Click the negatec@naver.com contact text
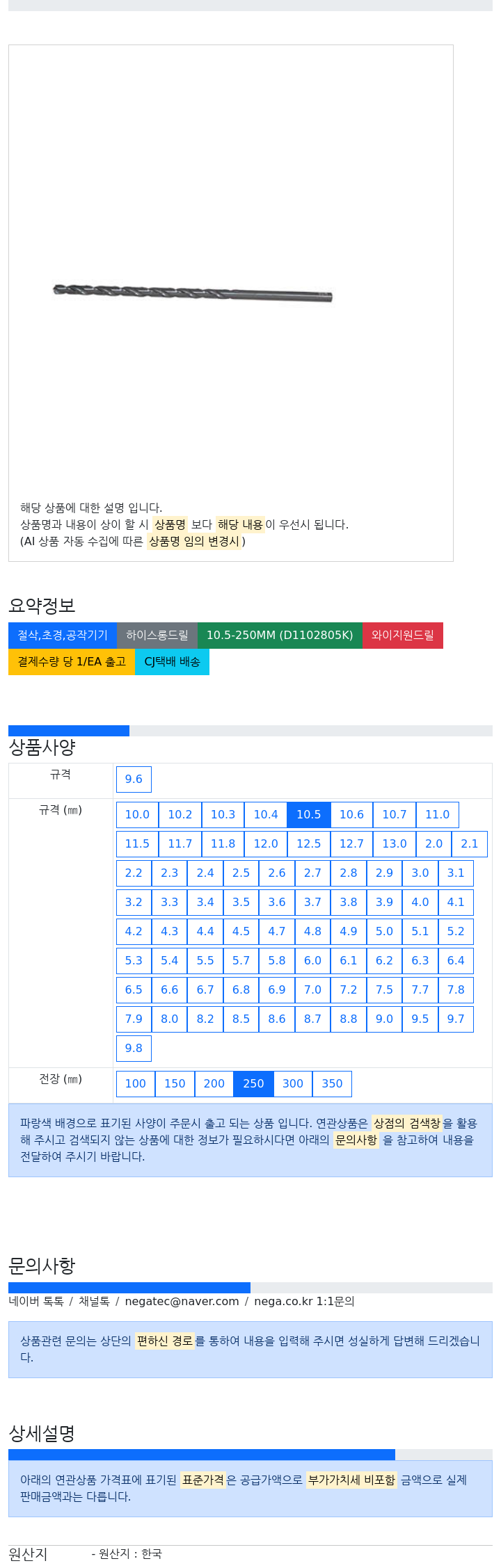Viewport: 501px width, 1568px height. point(182,1301)
